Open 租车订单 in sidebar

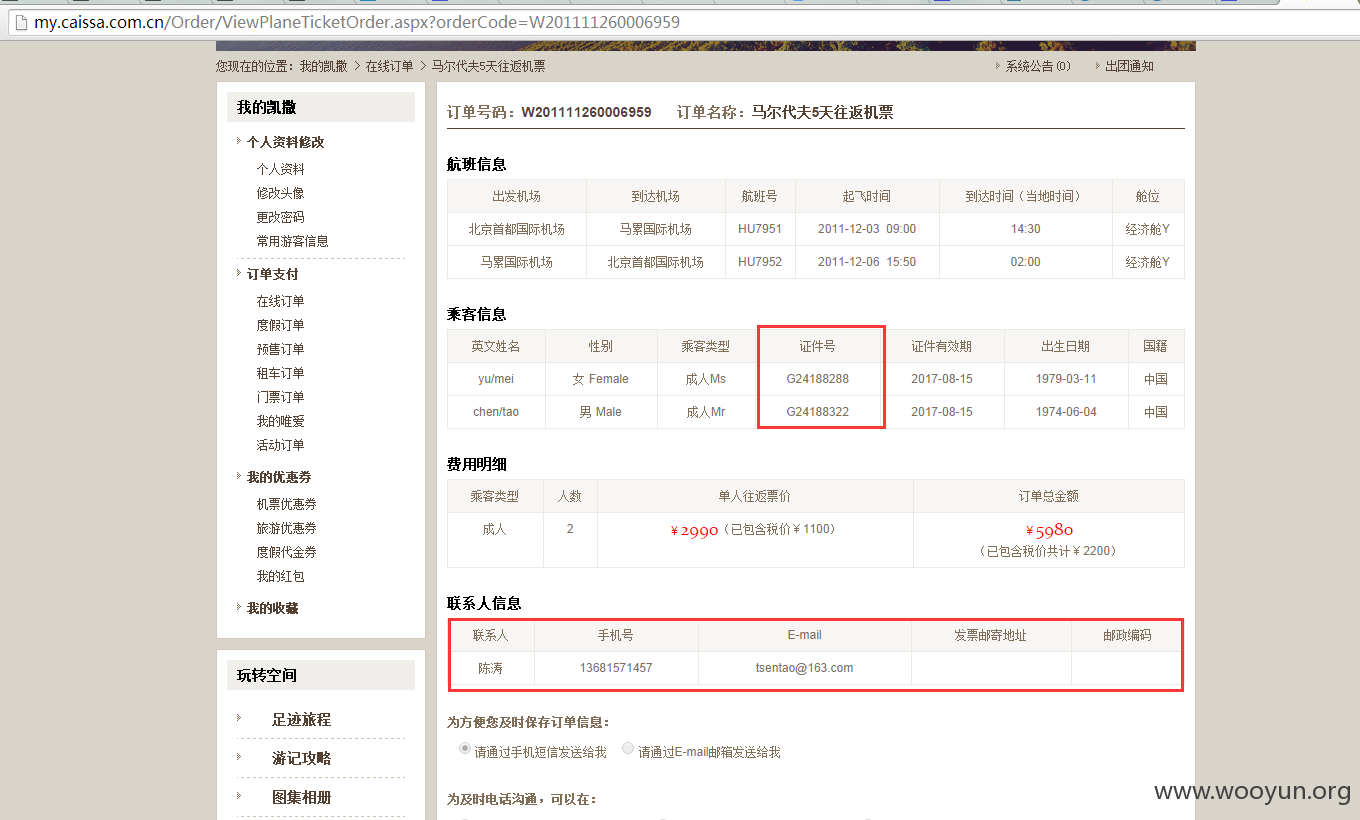280,373
